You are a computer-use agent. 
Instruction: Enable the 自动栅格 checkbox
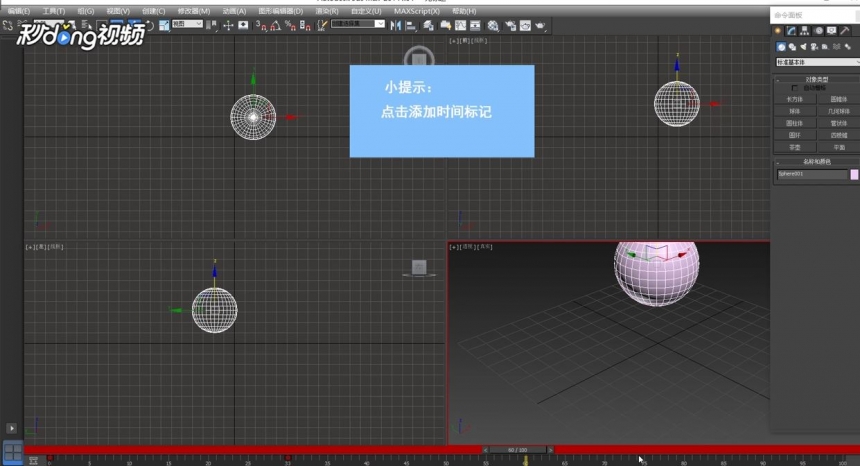(x=795, y=88)
